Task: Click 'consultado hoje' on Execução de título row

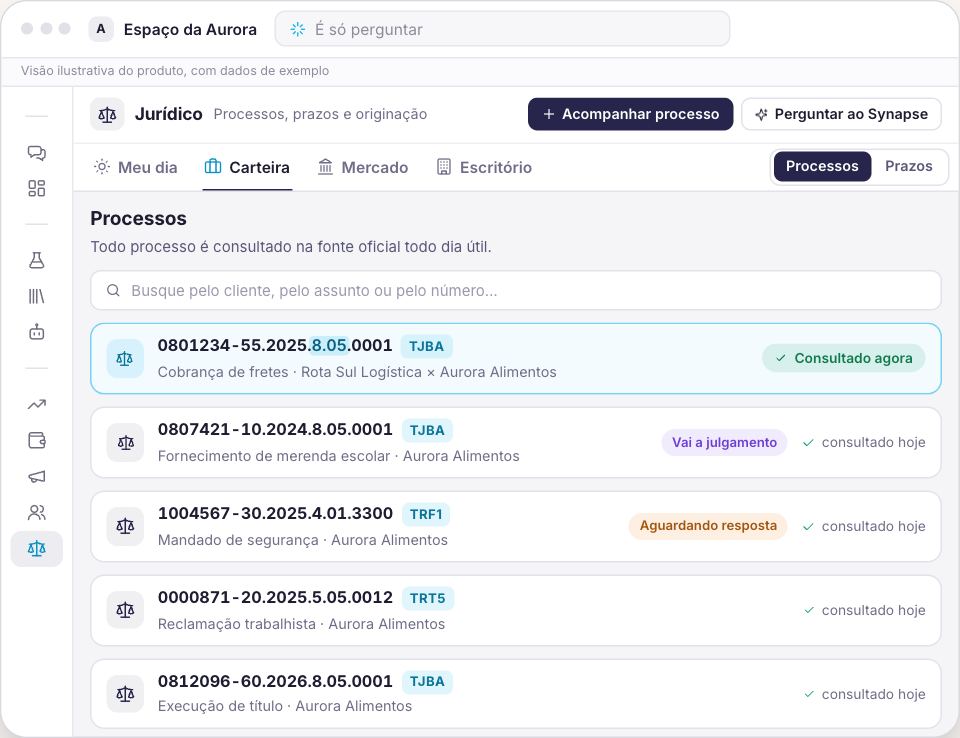Action: 864,695
